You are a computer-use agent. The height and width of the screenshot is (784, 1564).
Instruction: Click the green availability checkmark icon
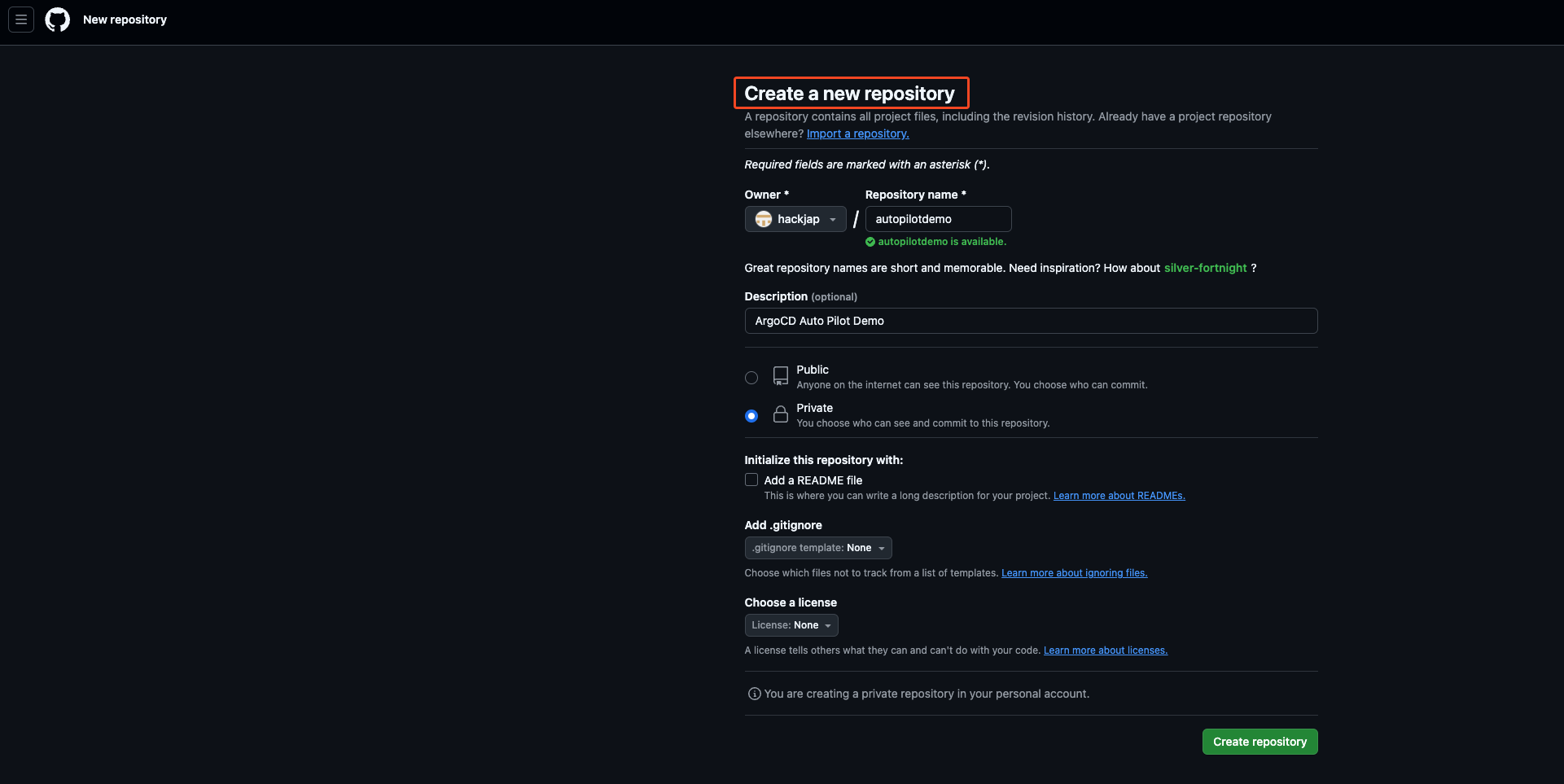click(x=870, y=242)
